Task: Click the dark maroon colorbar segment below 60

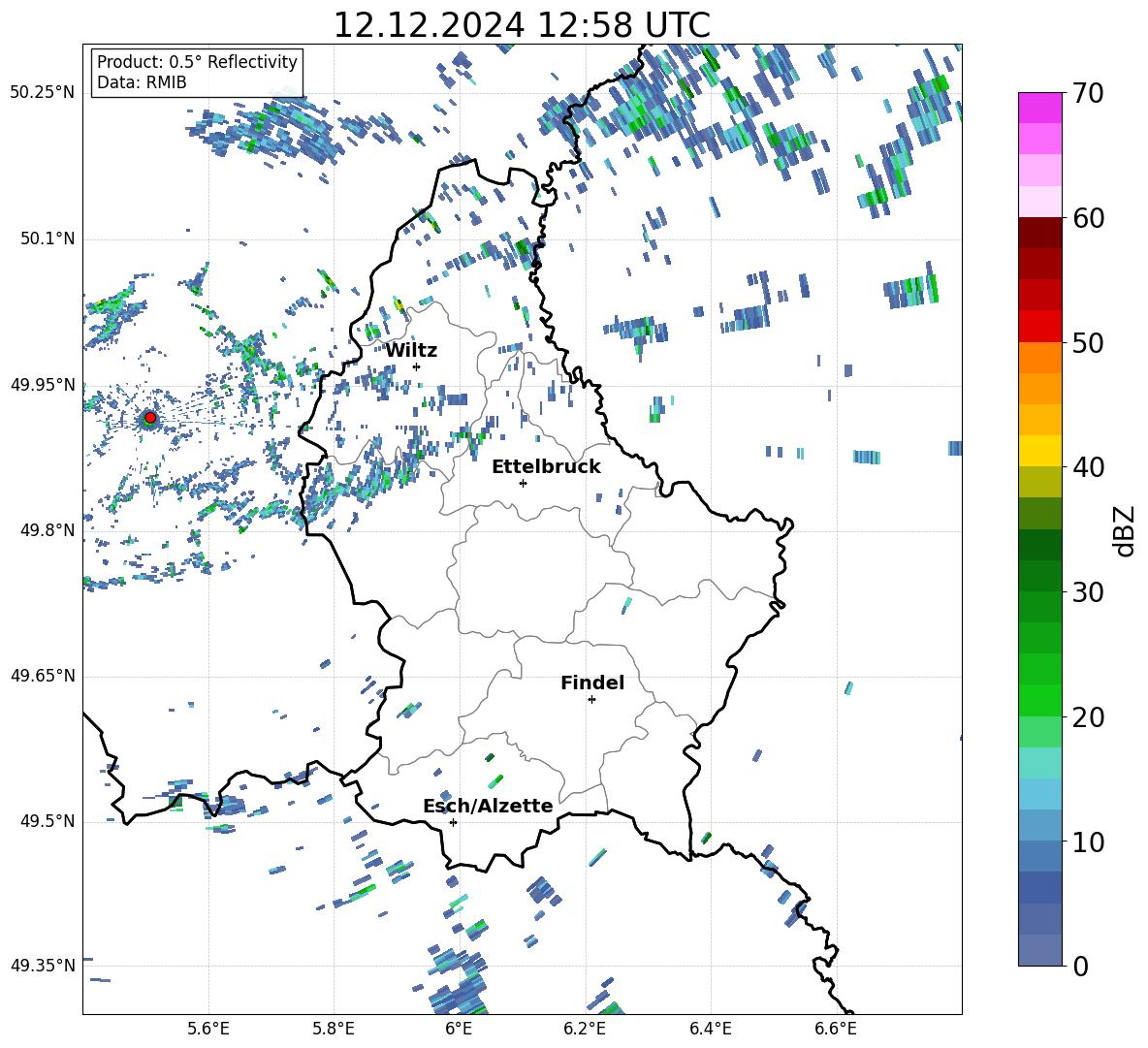Action: [x=1039, y=233]
